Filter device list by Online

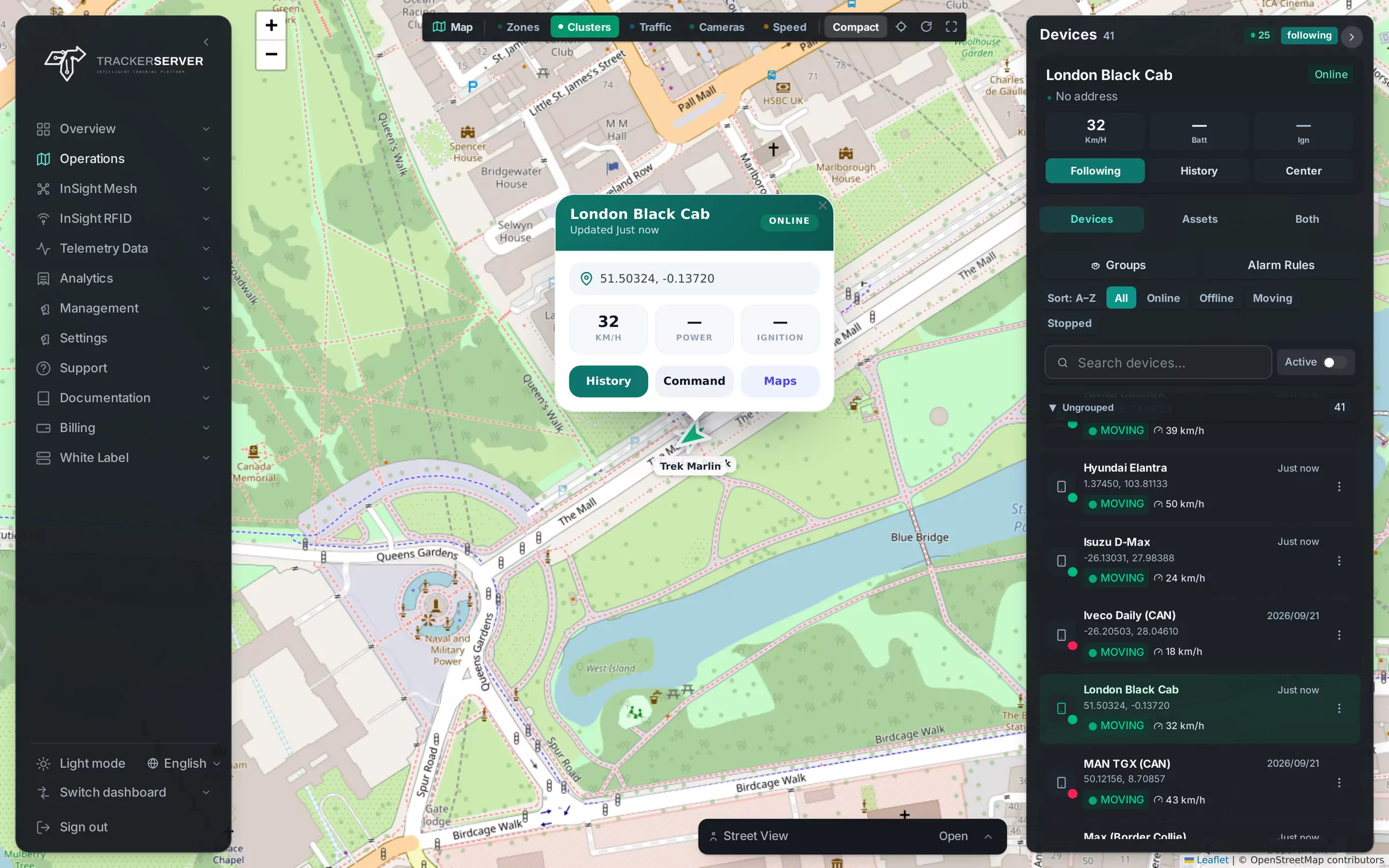pyautogui.click(x=1163, y=298)
